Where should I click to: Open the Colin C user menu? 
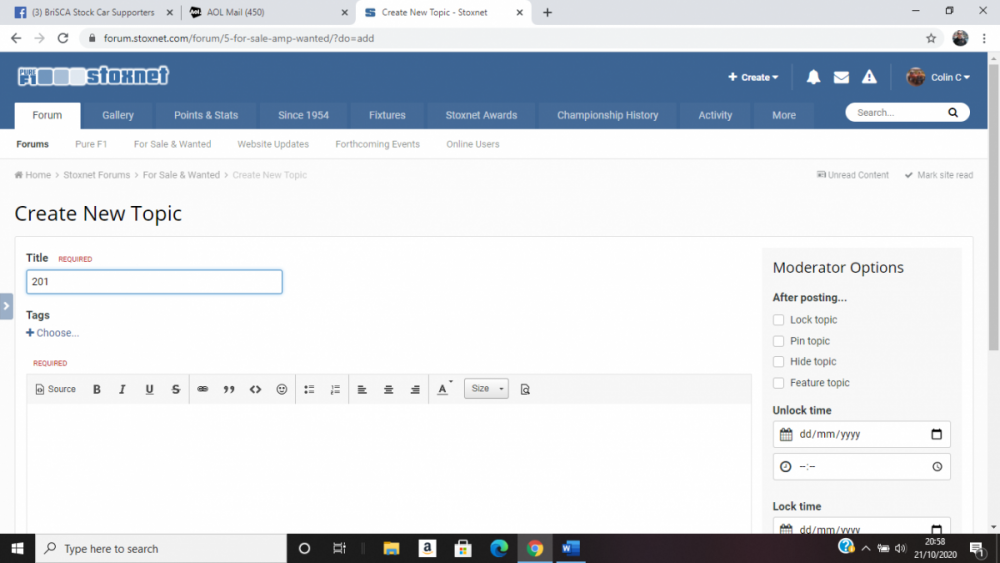938,77
